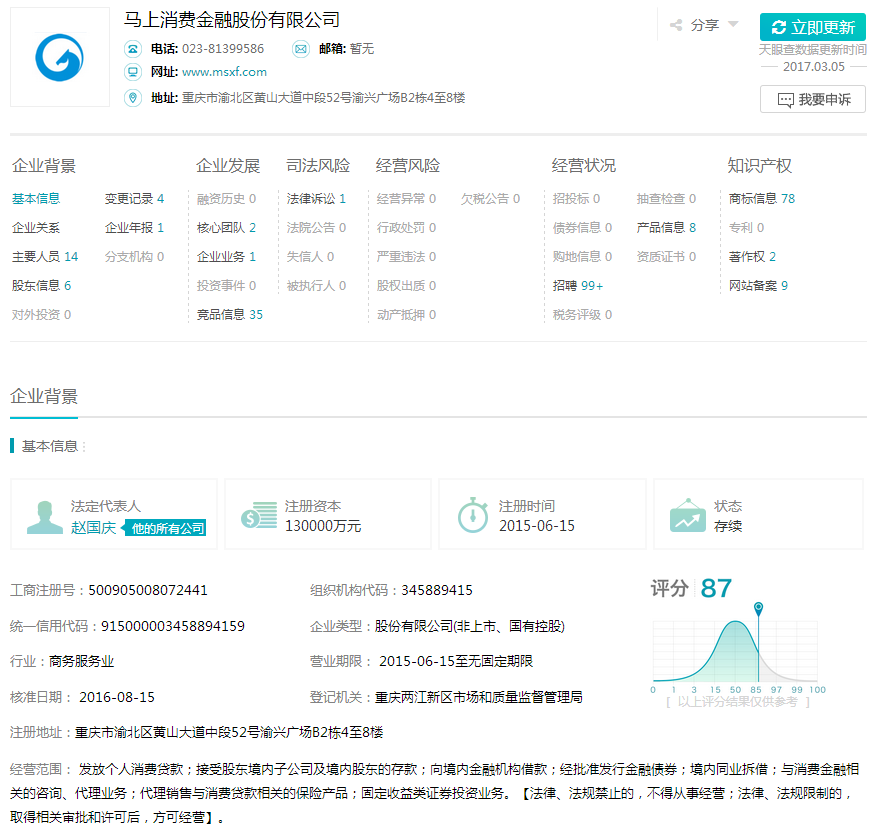This screenshot has height=827, width=872.
Task: Open 著作权 2 section
Action: click(752, 256)
